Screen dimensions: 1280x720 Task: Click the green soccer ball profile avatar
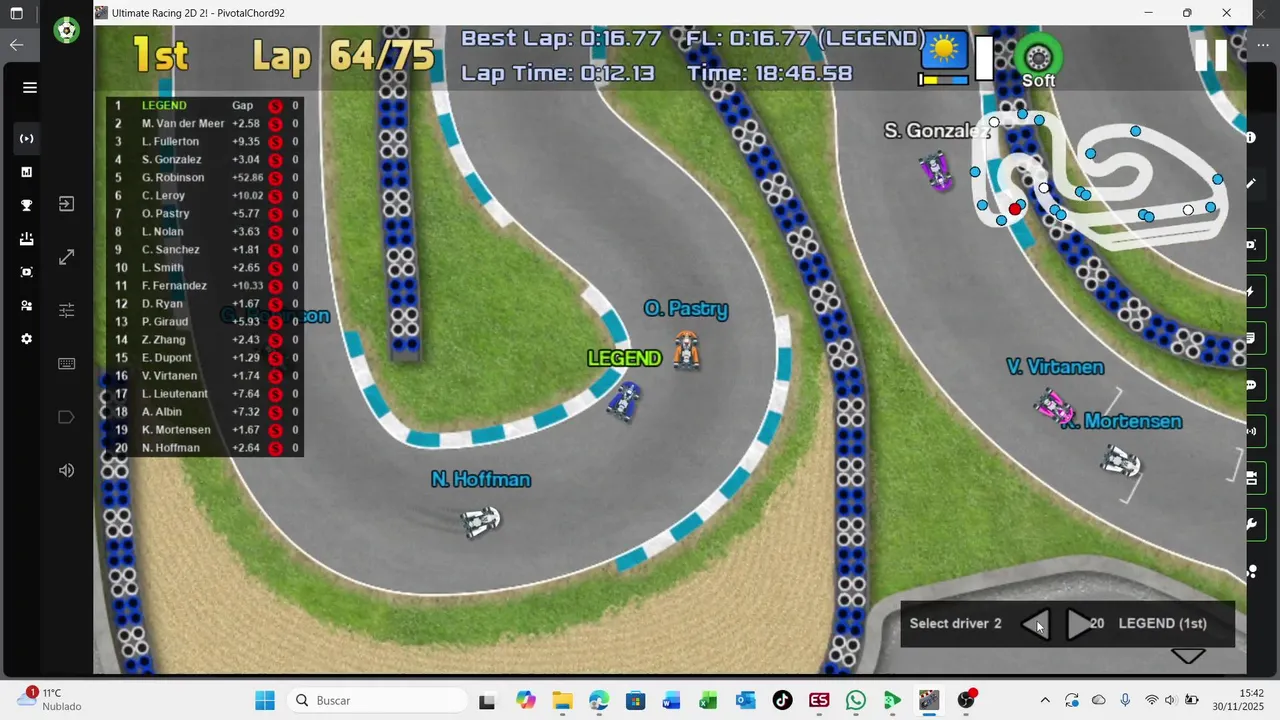click(x=66, y=31)
